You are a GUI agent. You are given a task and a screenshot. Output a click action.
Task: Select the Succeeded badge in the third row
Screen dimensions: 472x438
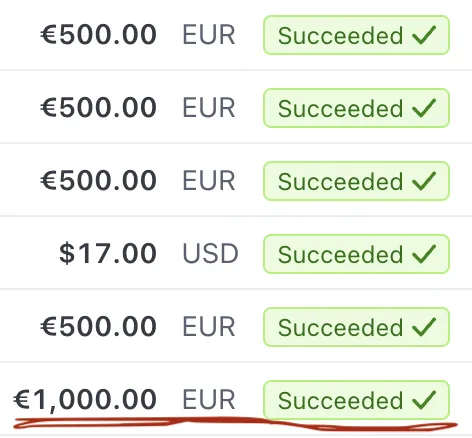356,181
